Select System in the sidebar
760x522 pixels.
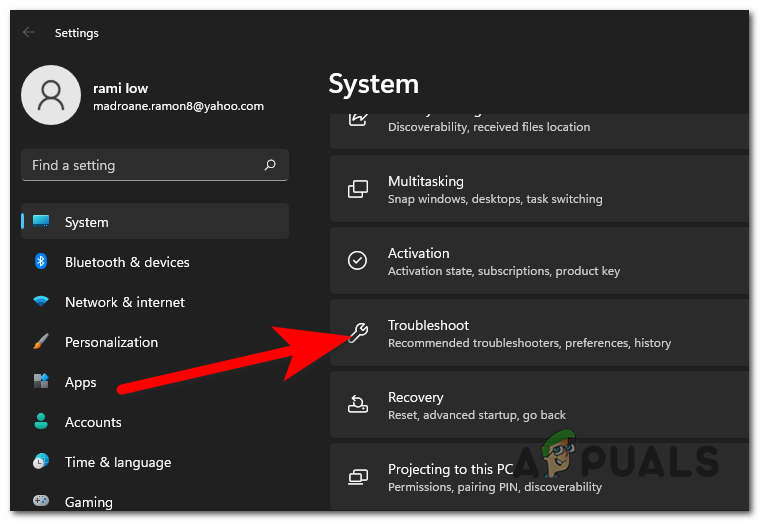pyautogui.click(x=155, y=221)
